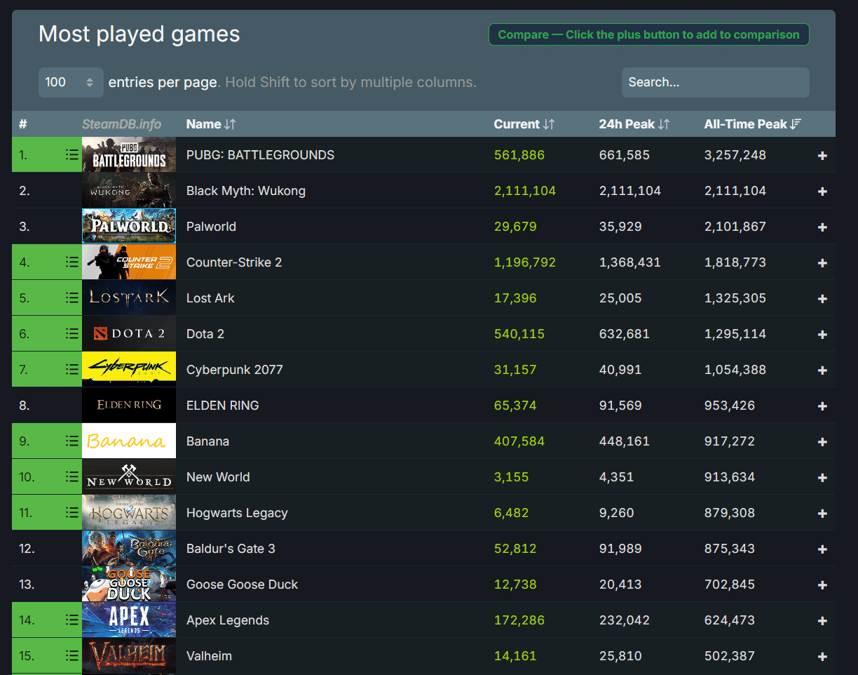Click the list icon on New World row
Viewport: 858px width, 675px height.
coord(72,476)
